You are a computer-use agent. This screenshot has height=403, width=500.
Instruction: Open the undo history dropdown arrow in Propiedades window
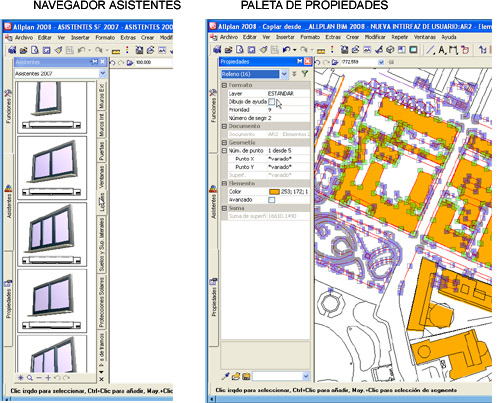coord(294,50)
